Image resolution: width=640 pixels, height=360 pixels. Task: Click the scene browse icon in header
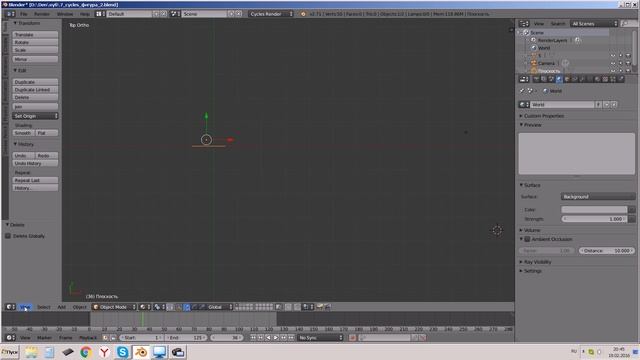tap(176, 14)
